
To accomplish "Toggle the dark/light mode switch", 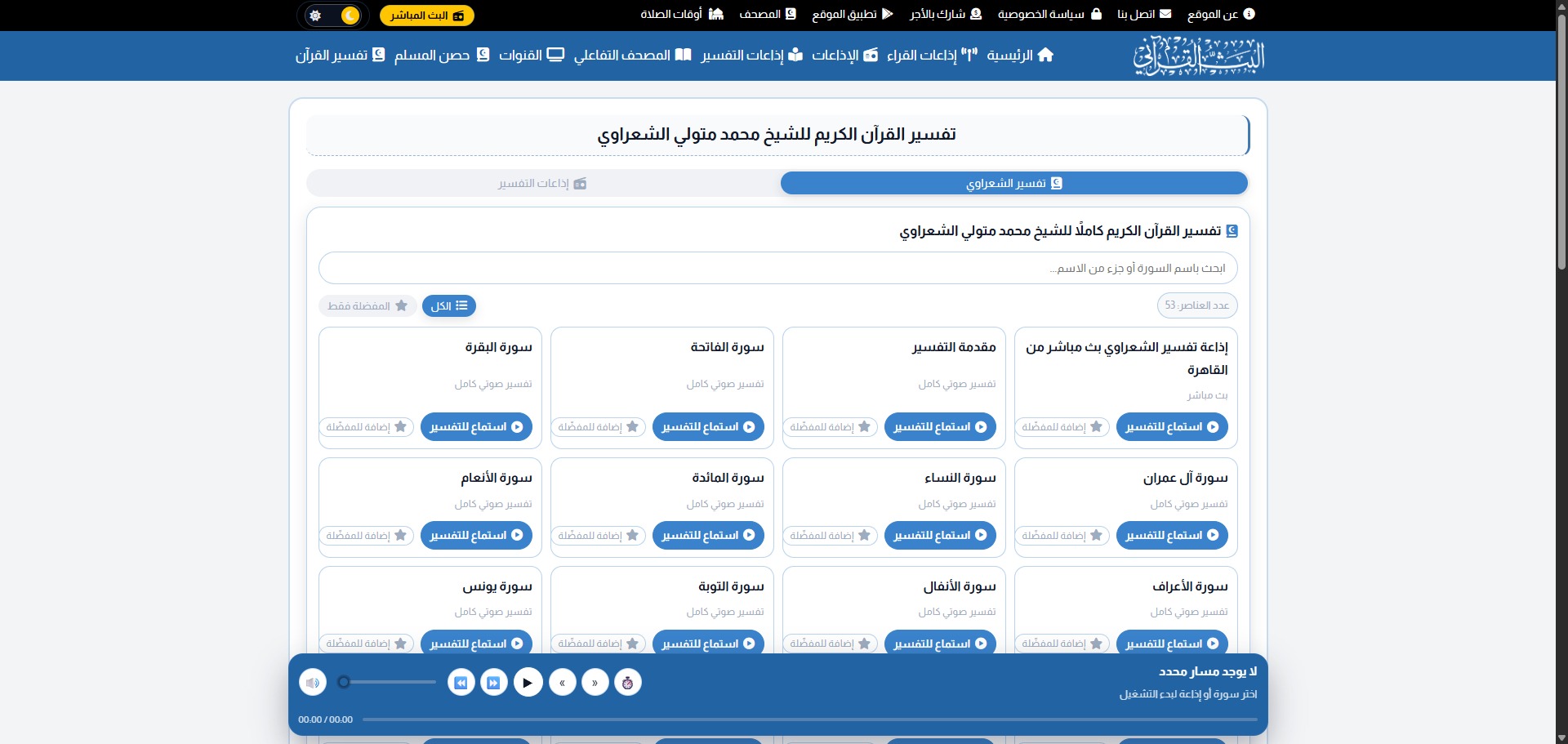I will pyautogui.click(x=333, y=16).
